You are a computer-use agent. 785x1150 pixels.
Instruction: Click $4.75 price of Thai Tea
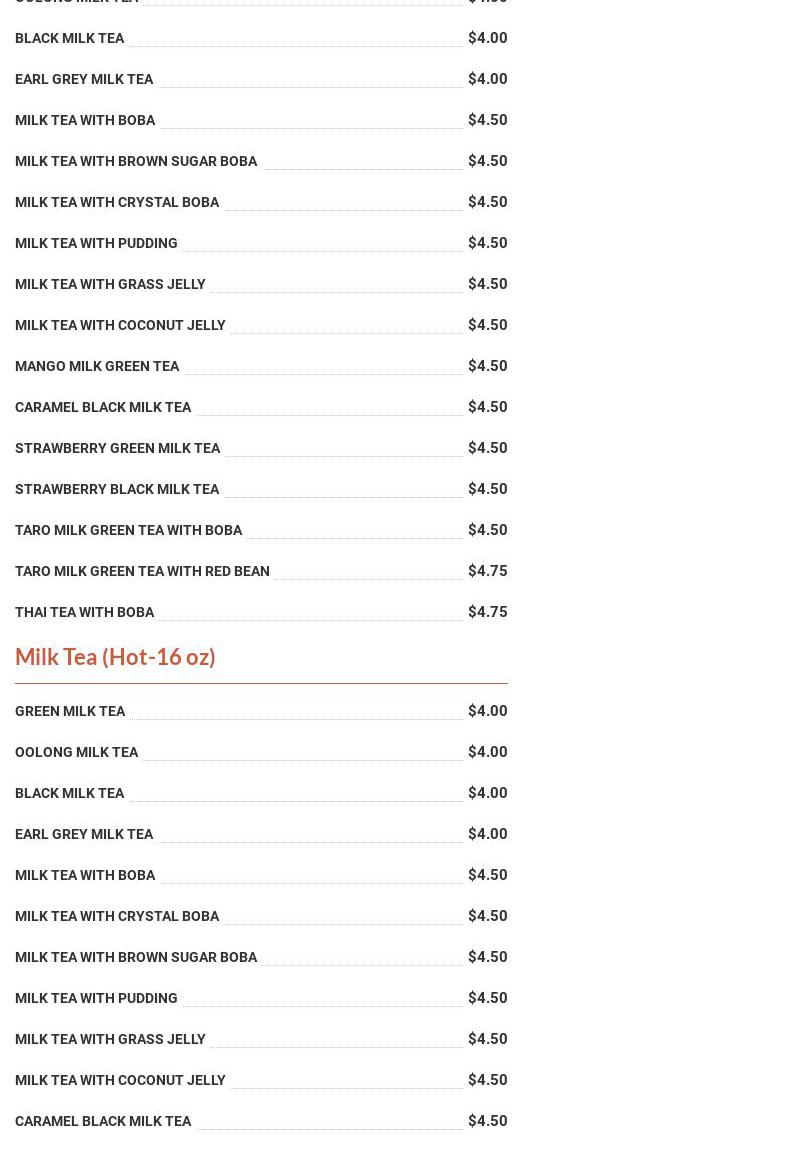point(487,612)
